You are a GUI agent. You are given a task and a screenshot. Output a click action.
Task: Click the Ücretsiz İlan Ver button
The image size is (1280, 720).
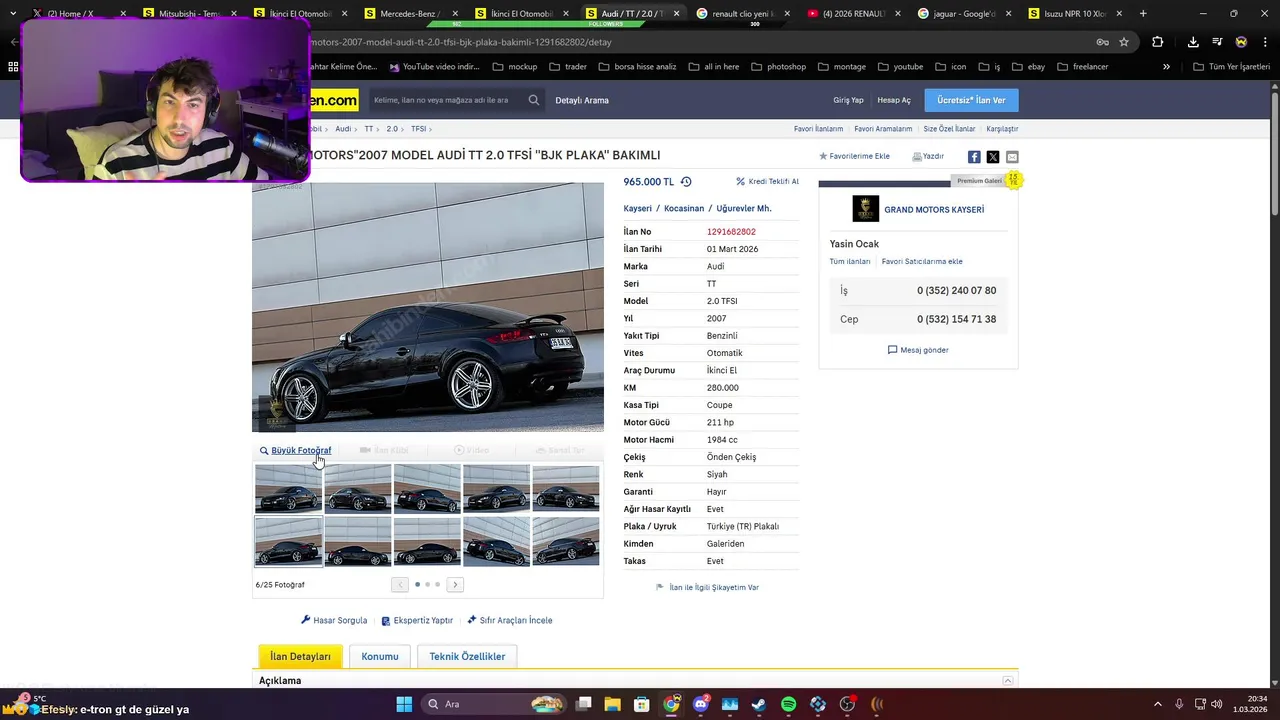[x=971, y=100]
